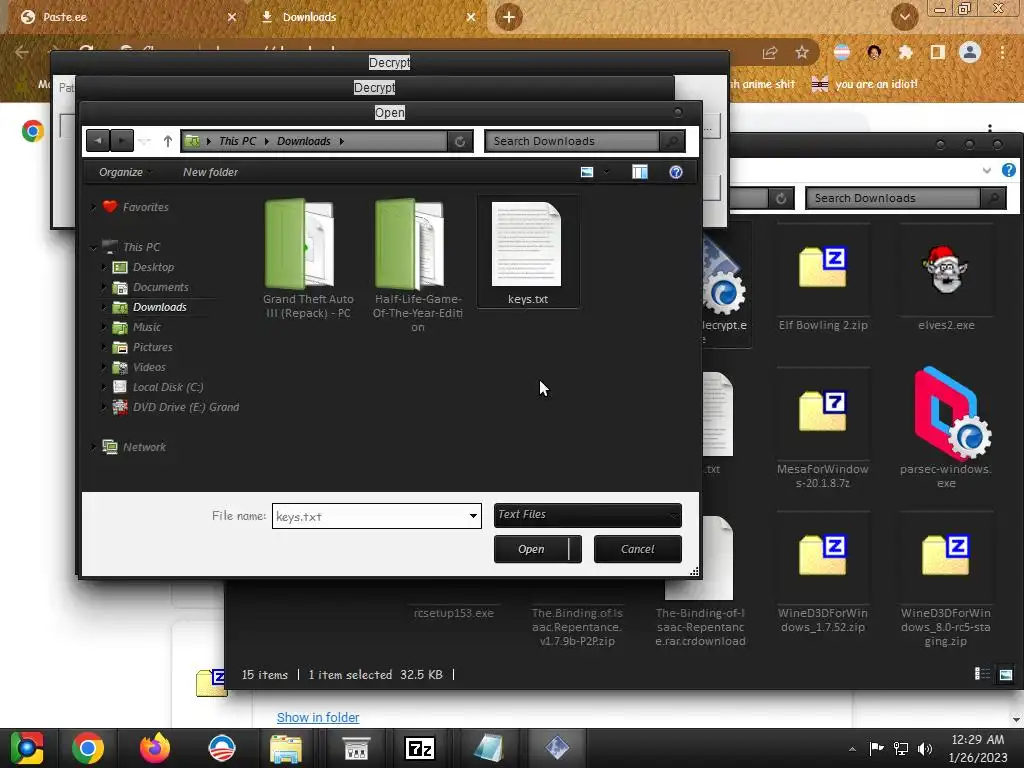Select elves2.exe in Explorer window

(946, 279)
